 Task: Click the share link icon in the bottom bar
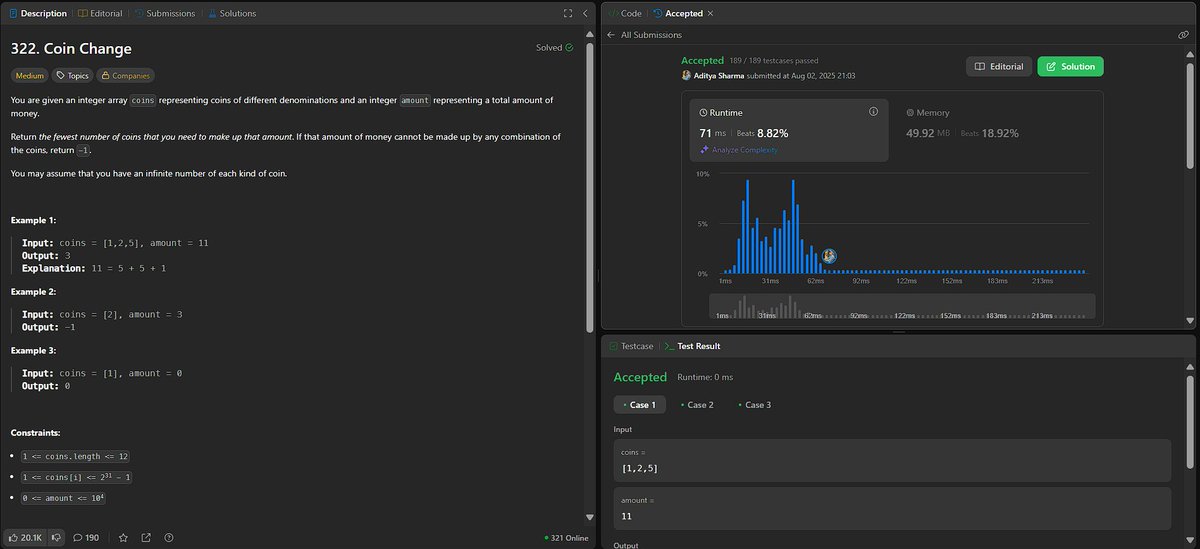(x=146, y=537)
